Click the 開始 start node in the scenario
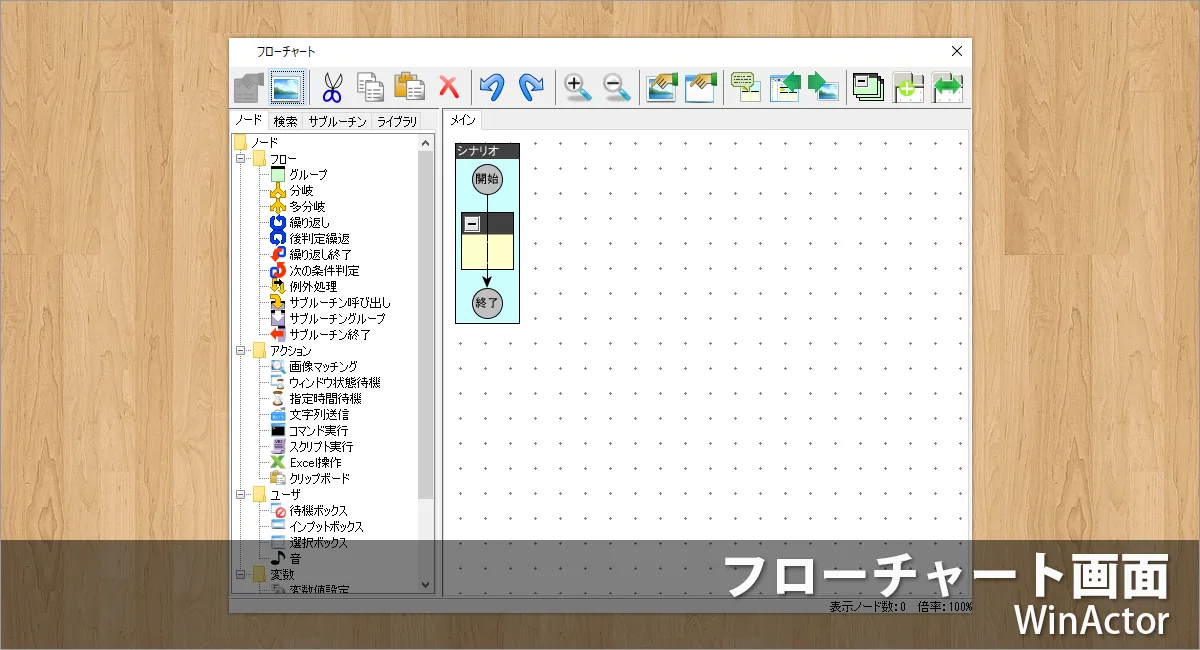Screen dimensions: 1200x650 click(x=487, y=180)
